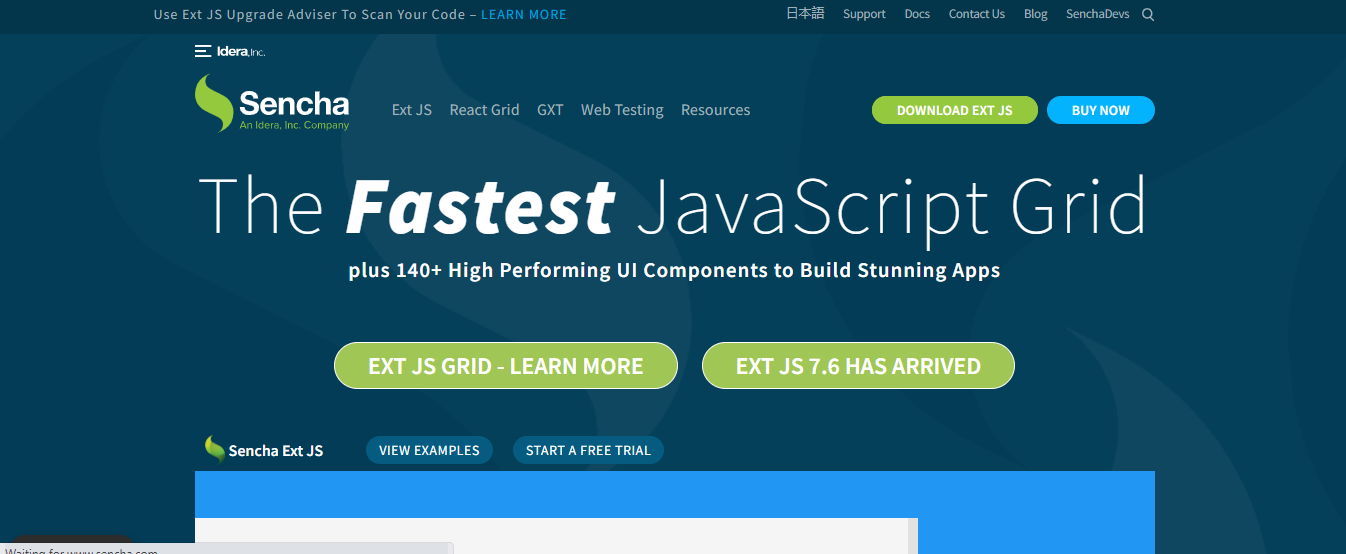1346x554 pixels.
Task: Open the React Grid menu item
Action: (x=485, y=110)
